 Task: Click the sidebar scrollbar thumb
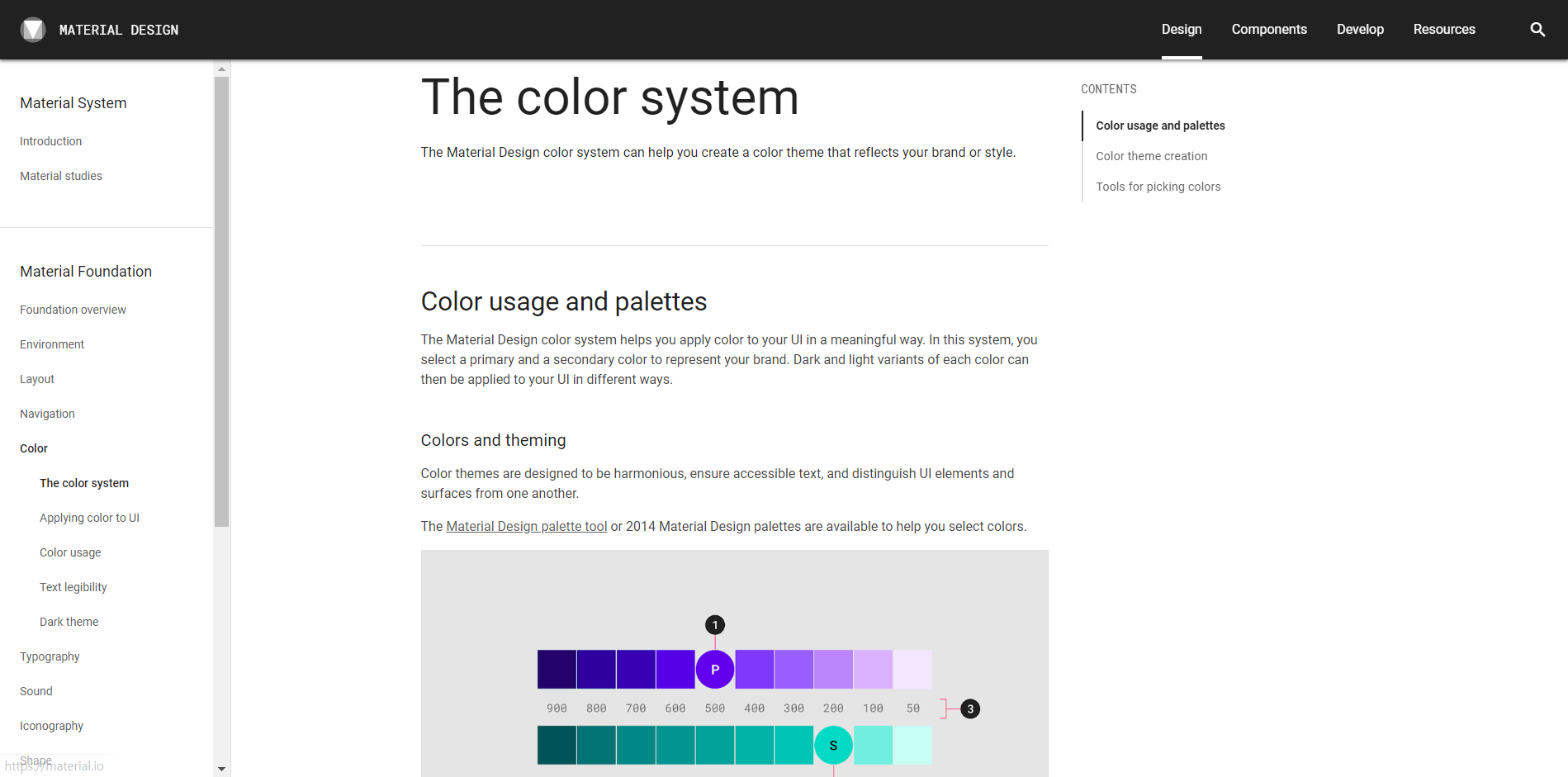point(221,301)
